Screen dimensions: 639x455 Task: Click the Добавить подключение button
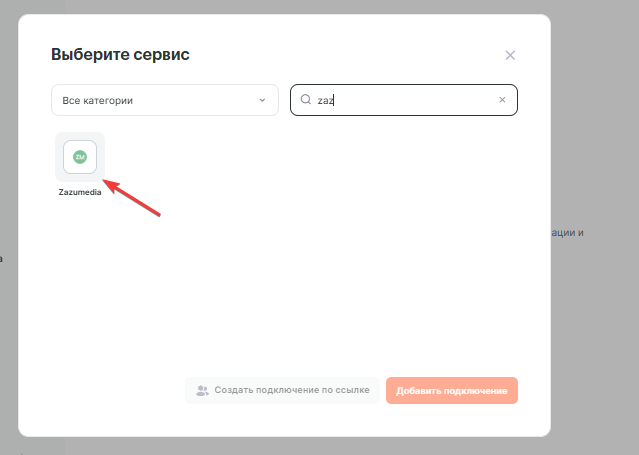tap(451, 390)
